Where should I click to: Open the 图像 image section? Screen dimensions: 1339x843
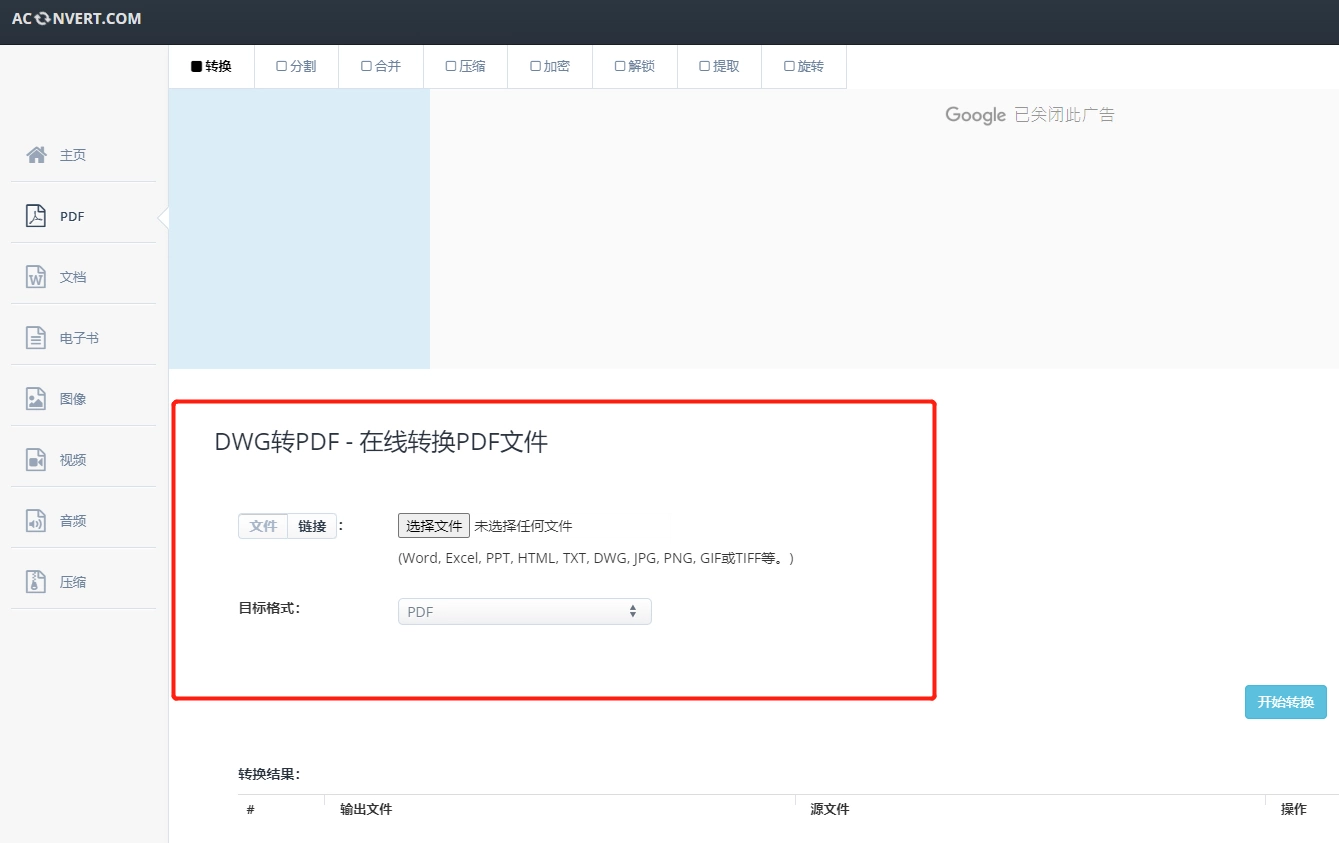coord(73,399)
